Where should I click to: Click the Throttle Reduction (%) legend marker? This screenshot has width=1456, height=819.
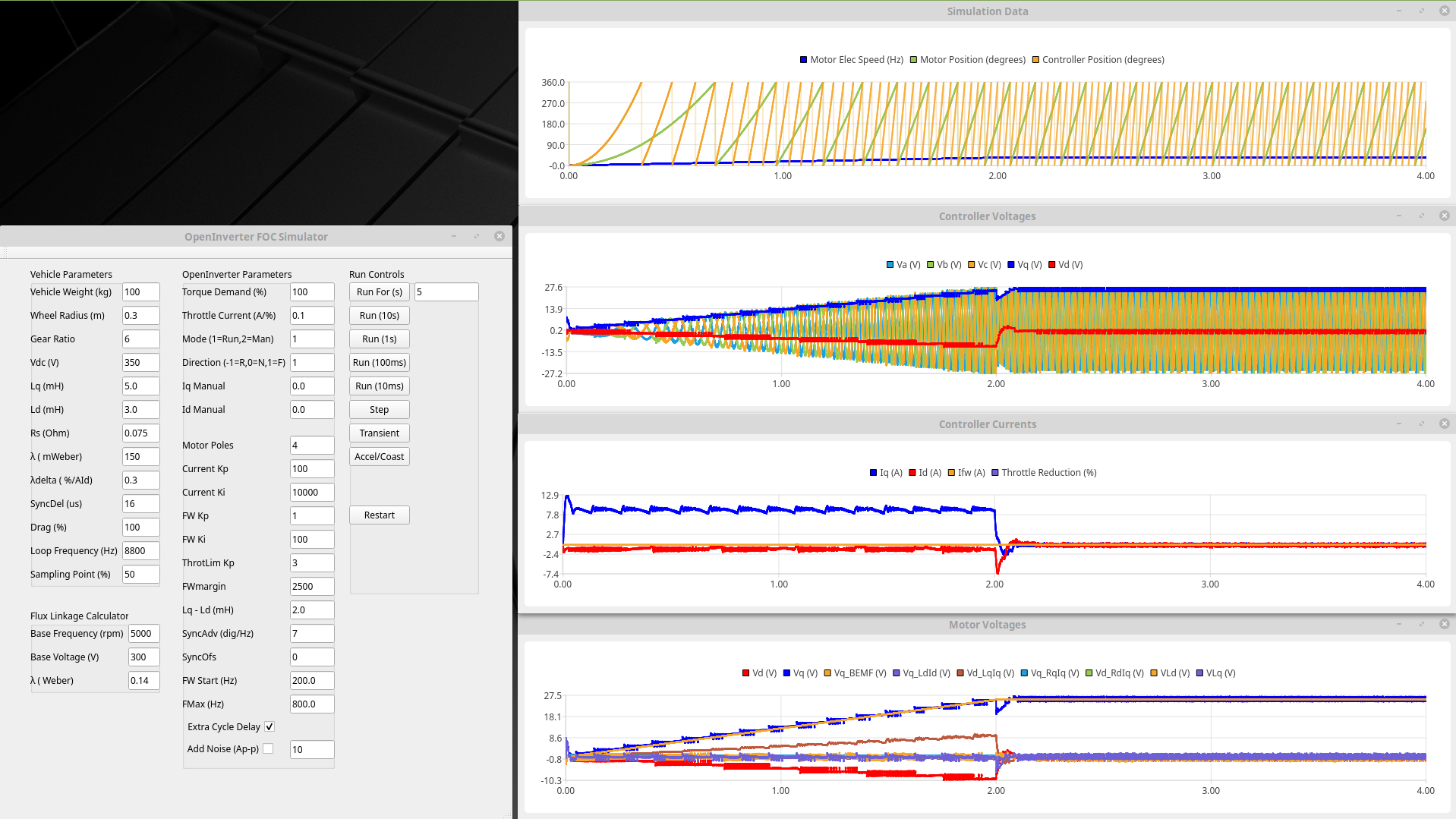pyautogui.click(x=994, y=473)
